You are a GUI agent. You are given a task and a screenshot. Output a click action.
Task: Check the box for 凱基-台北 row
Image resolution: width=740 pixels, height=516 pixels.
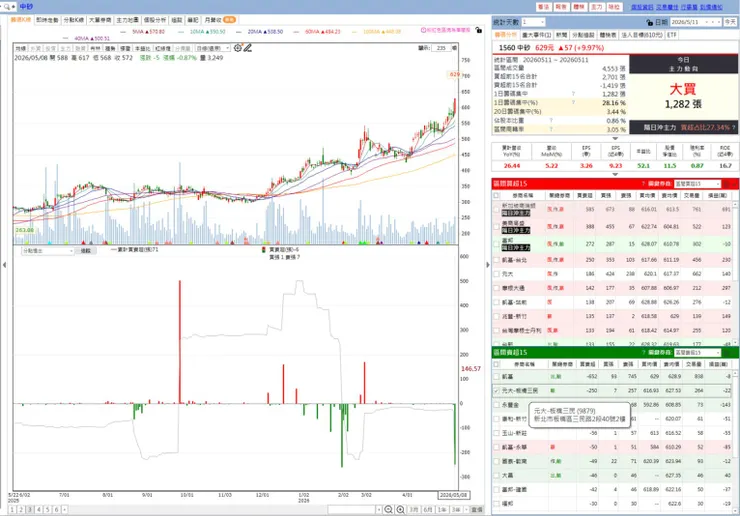(496, 260)
